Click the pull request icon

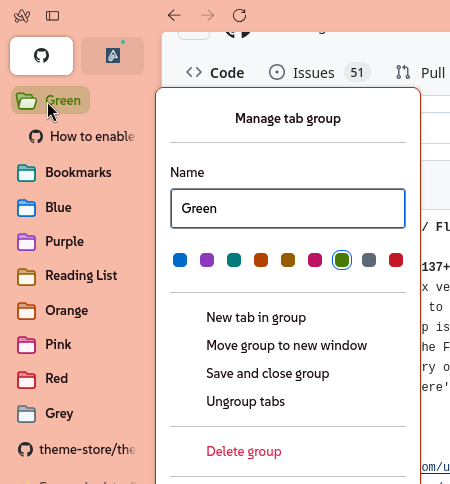[x=403, y=72]
